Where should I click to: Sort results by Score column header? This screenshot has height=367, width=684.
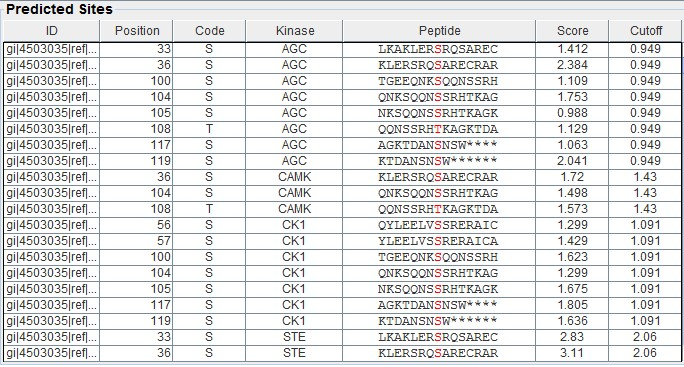coord(572,31)
